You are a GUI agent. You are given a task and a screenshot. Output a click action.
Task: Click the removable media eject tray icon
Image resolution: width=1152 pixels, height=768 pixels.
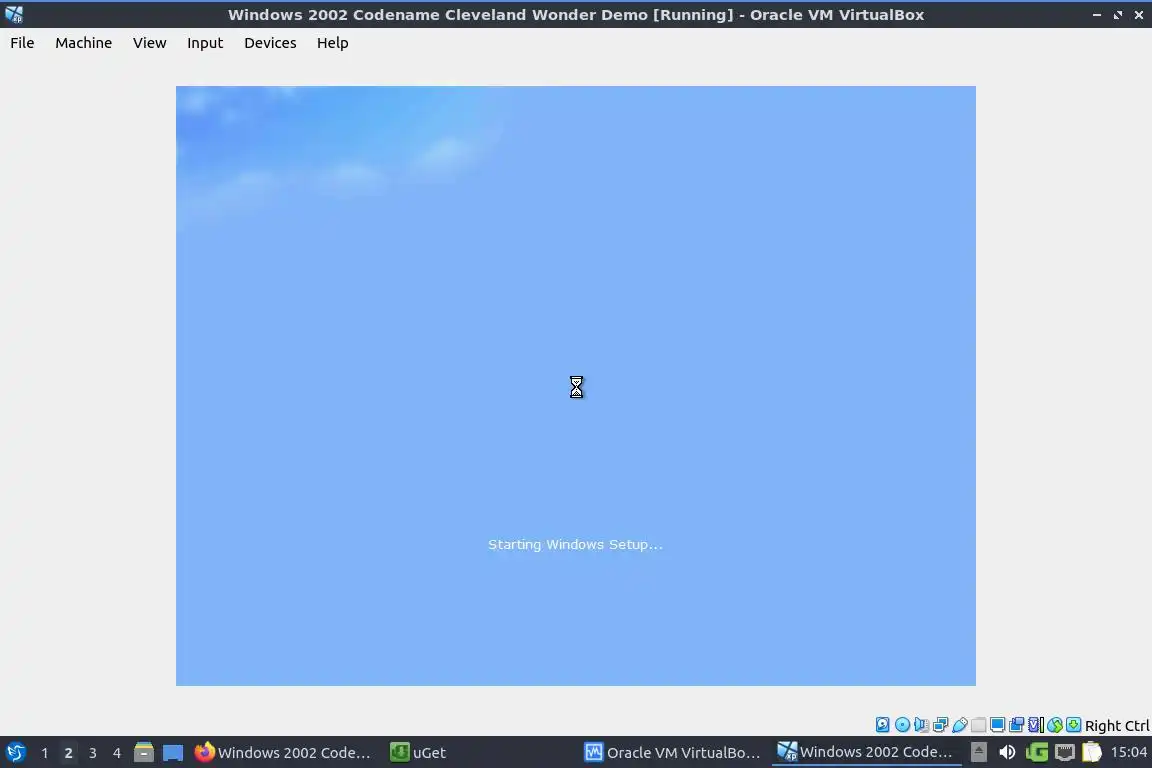click(979, 752)
